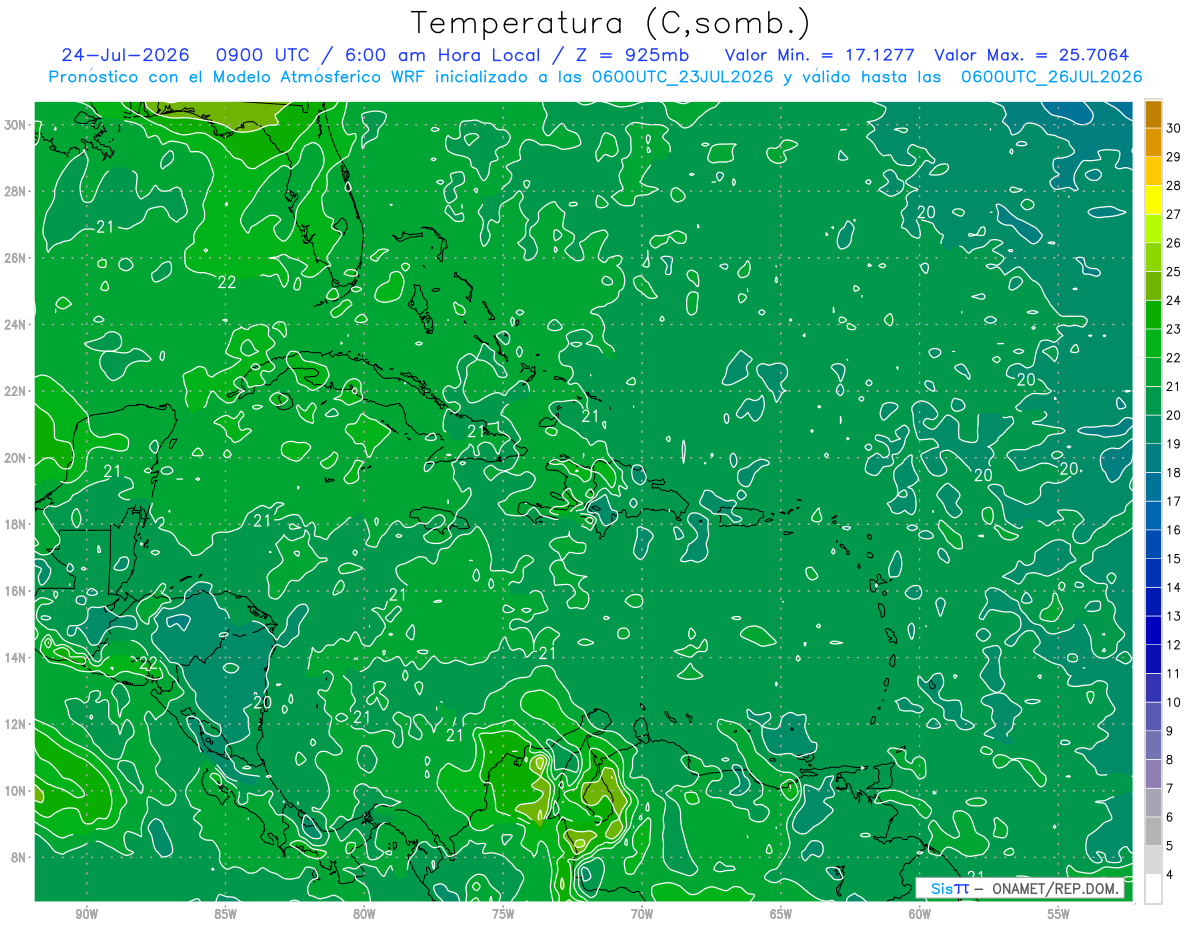Click the '13' label on color scale
The height and width of the screenshot is (927, 1200).
click(1174, 616)
